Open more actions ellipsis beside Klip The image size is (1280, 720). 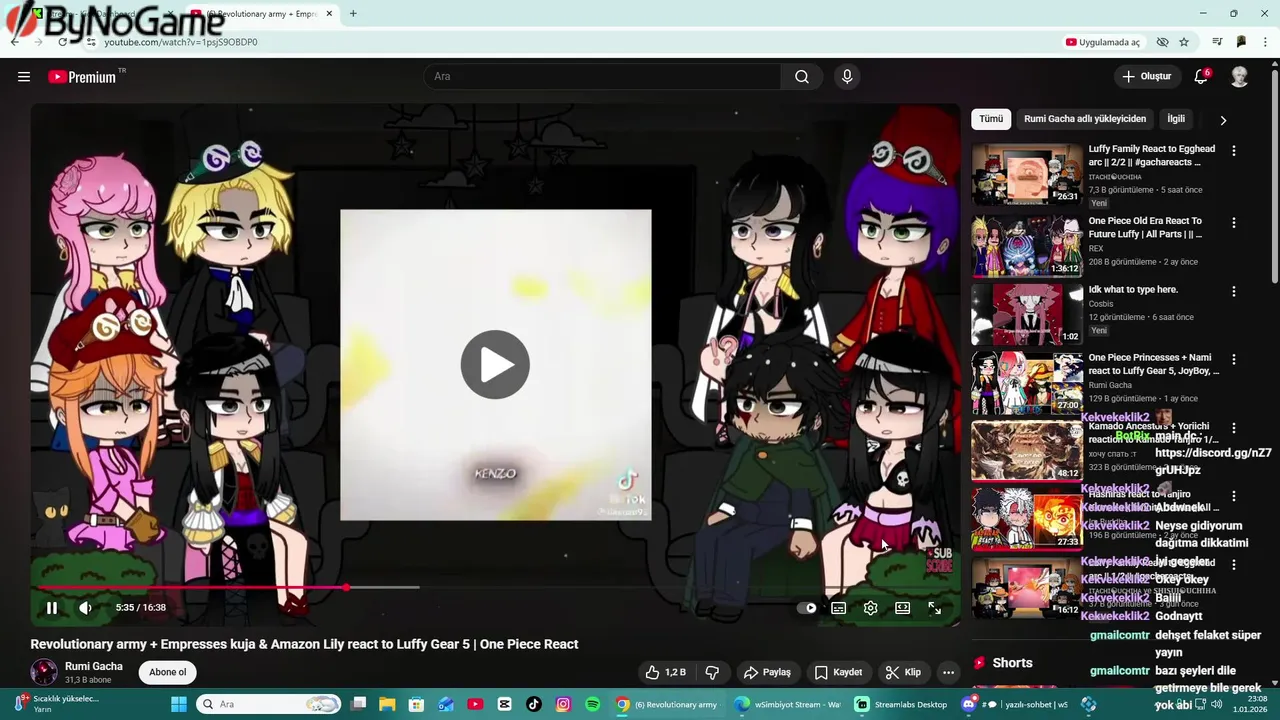pos(948,672)
